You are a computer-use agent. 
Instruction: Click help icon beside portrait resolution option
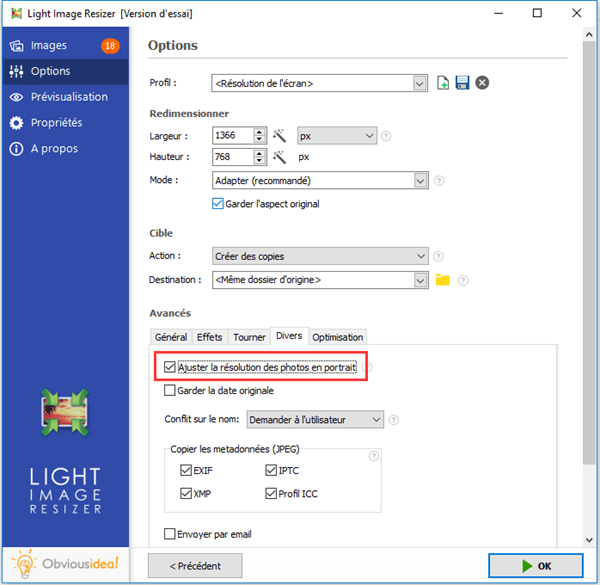(368, 367)
